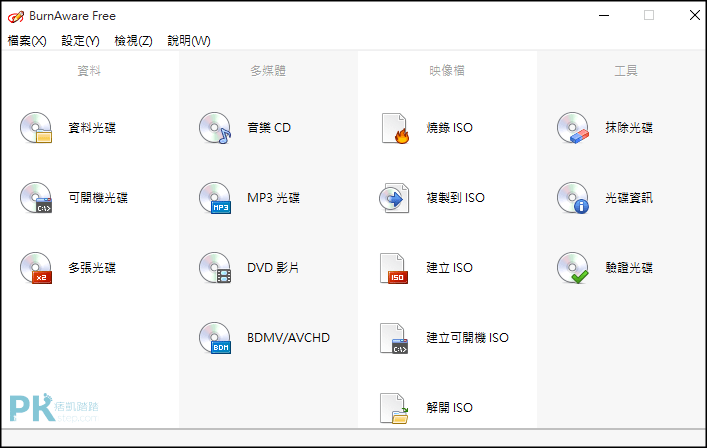
Task: Open the 檔案(X) menu
Action: click(x=27, y=41)
